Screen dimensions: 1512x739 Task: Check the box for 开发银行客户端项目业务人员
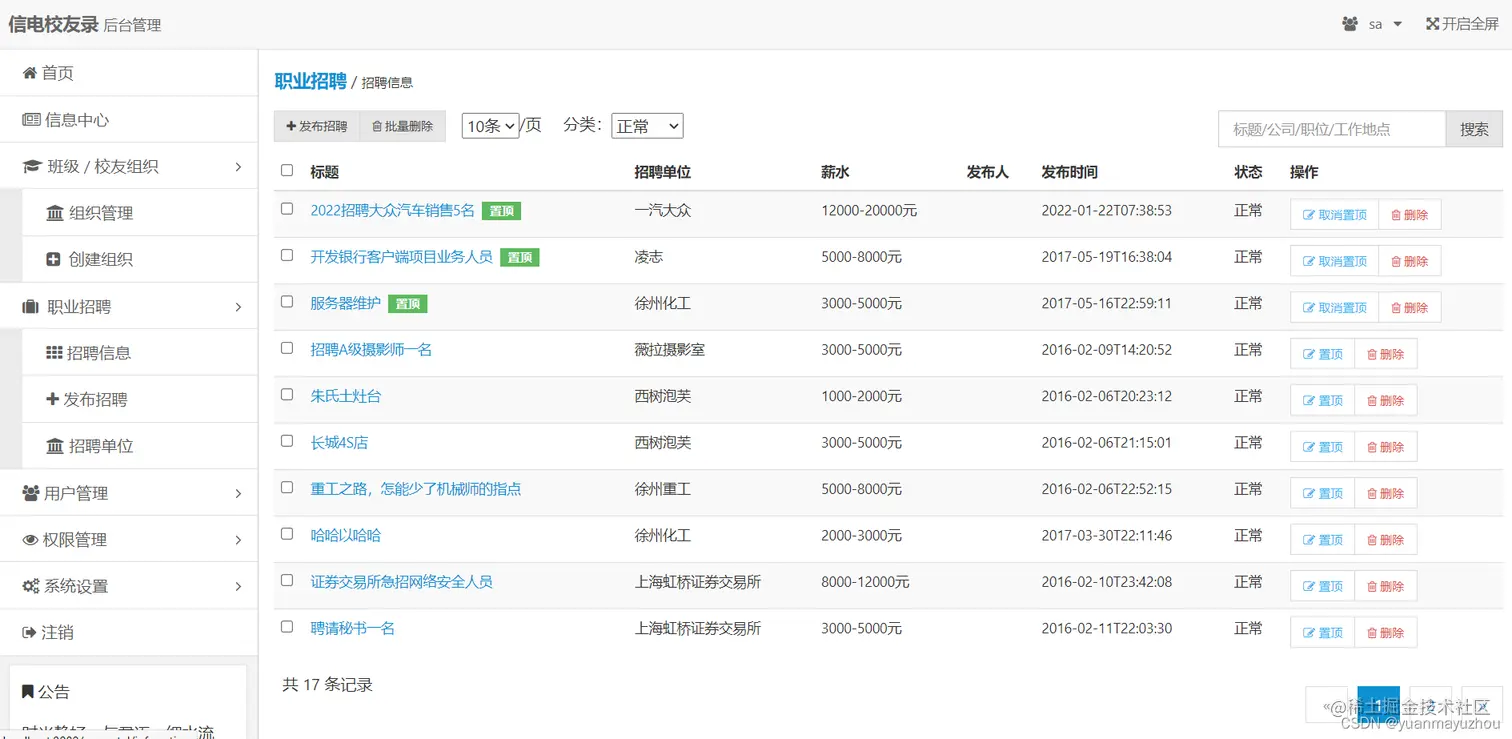[x=287, y=256]
